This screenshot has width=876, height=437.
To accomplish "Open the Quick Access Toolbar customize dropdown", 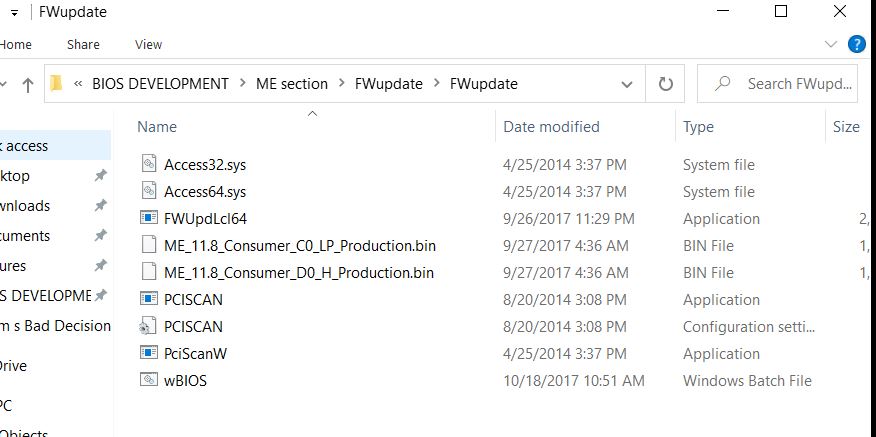I will [15, 12].
